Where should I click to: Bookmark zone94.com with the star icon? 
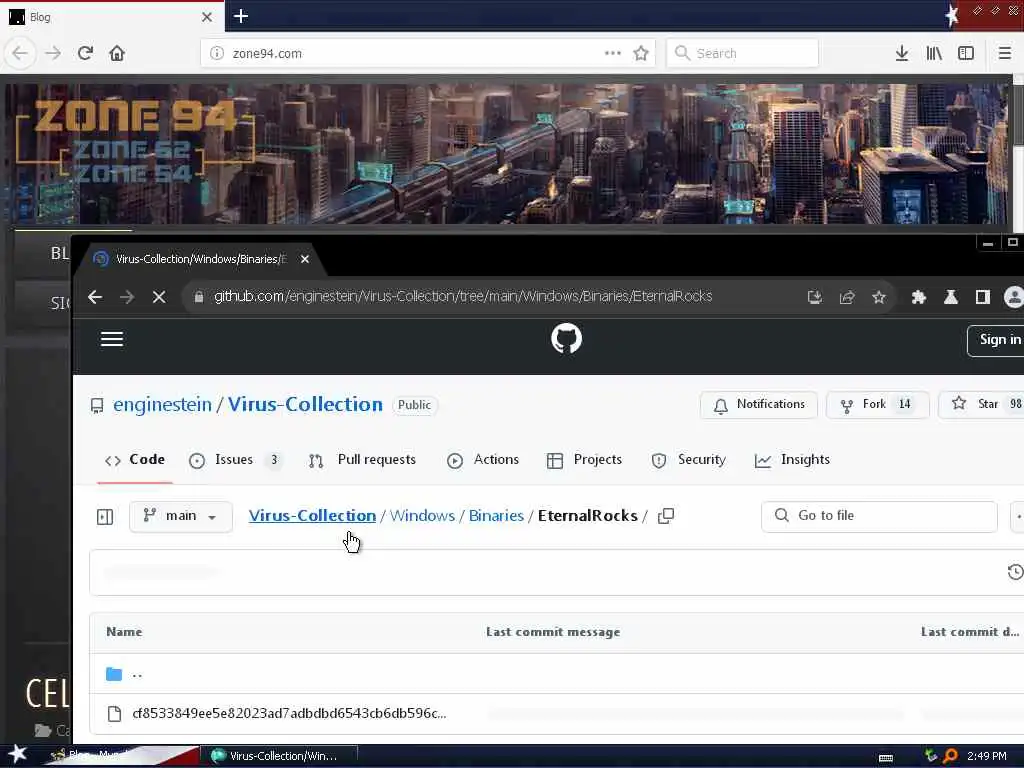click(x=641, y=53)
